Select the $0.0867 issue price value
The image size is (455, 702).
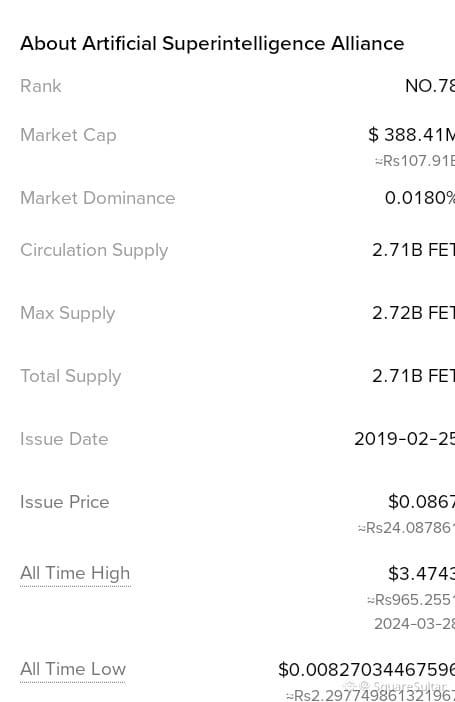tap(421, 502)
